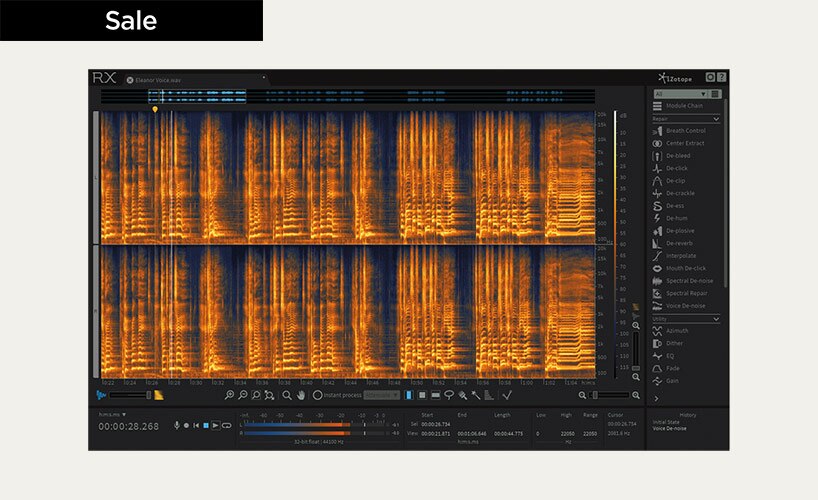Select the time selection tool
The width and height of the screenshot is (818, 500).
[408, 395]
